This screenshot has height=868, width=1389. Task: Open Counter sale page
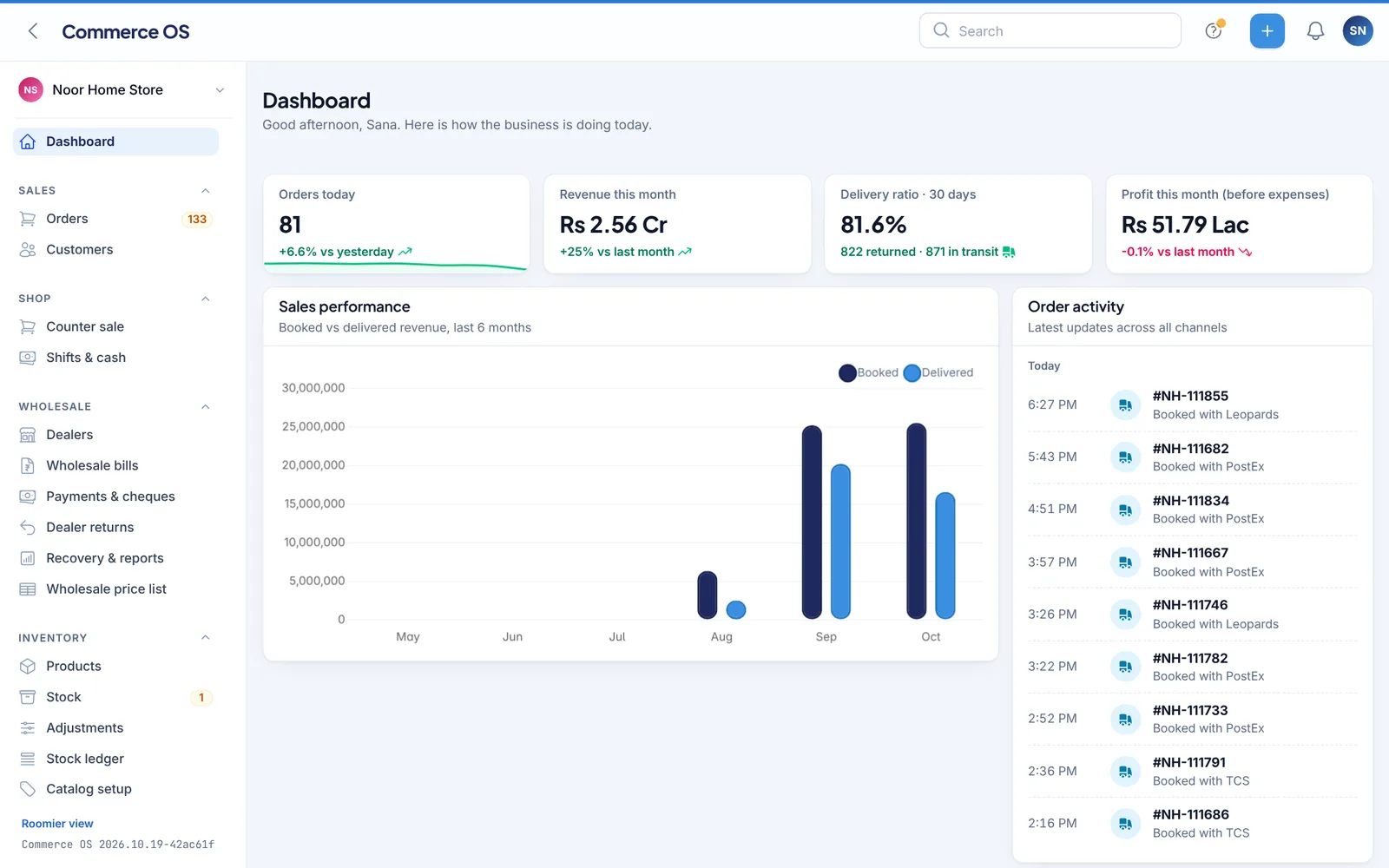115,327
